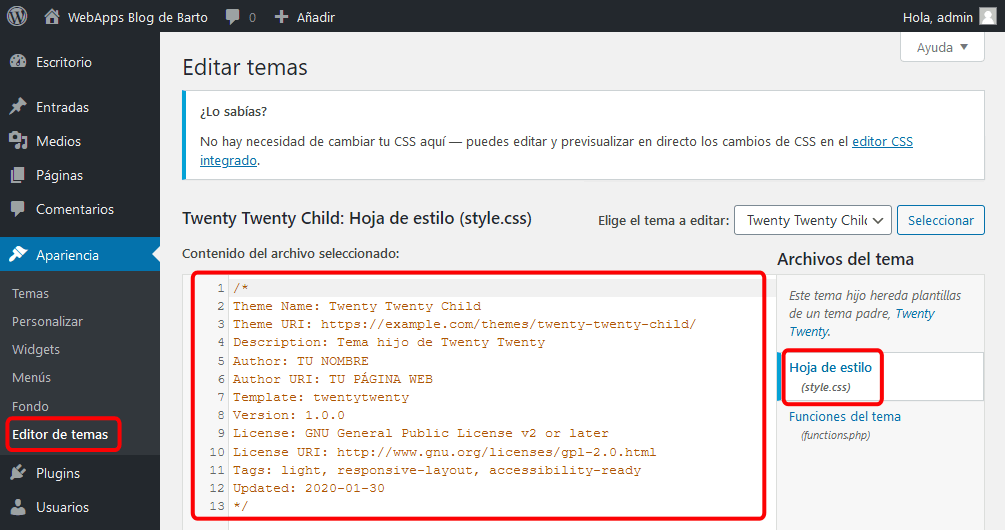Open the theme selector dropdown Twenty Twenty Child
Screen dimensions: 1005x530
point(813,220)
